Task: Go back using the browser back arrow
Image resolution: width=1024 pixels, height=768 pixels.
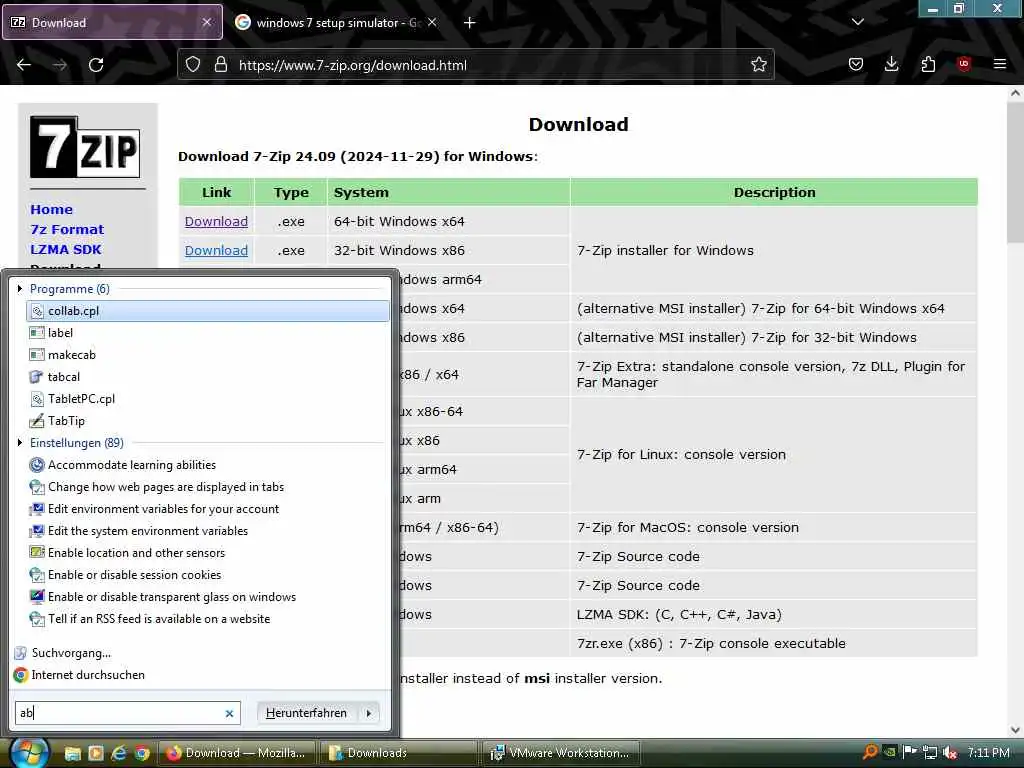Action: (24, 65)
